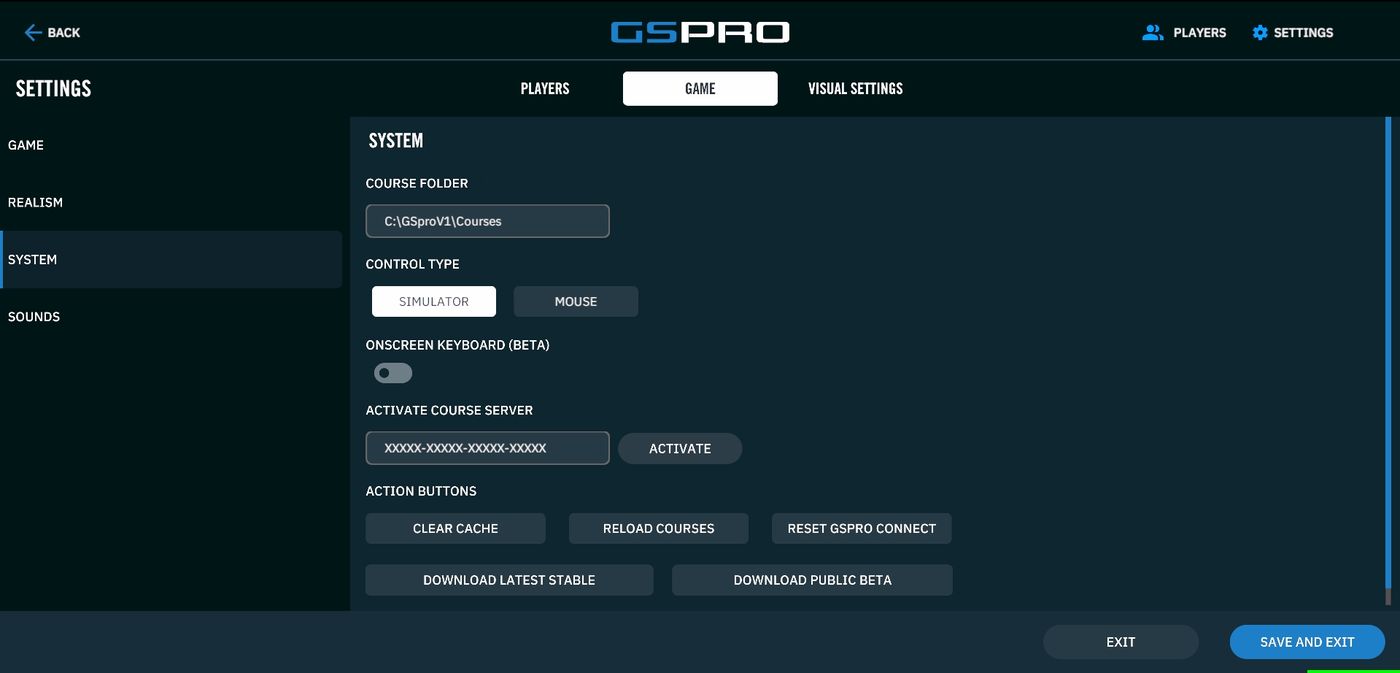Click DOWNLOAD LATEST STABLE
The width and height of the screenshot is (1400, 673).
point(509,580)
